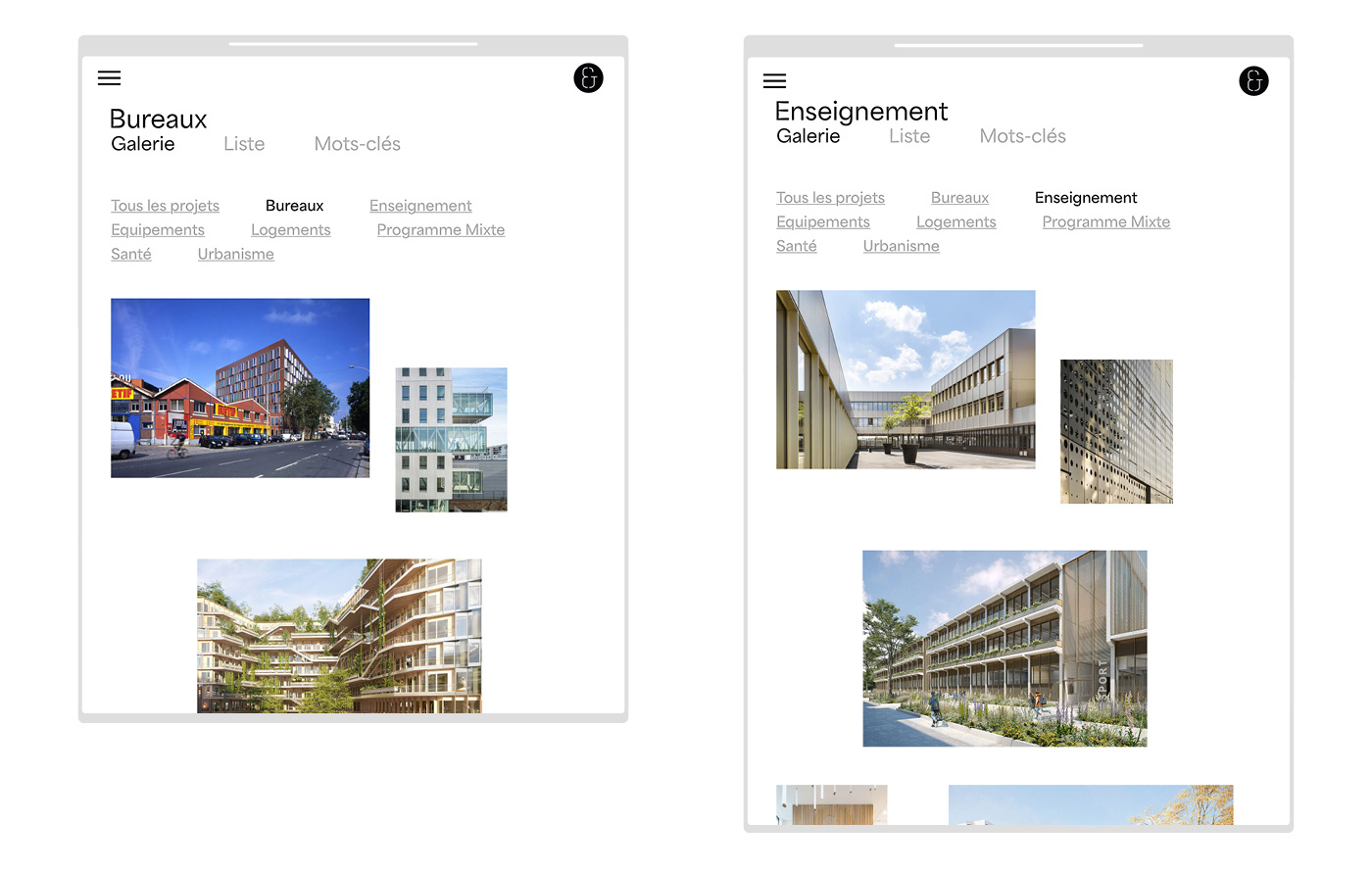Open Urbanisme filter in Bureaux screen
Image resolution: width=1372 pixels, height=872 pixels.
pyautogui.click(x=236, y=254)
